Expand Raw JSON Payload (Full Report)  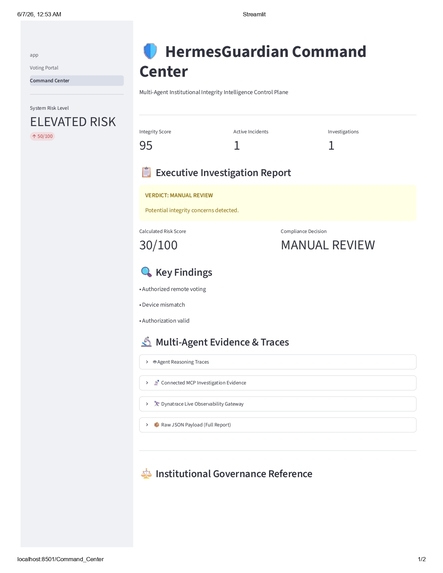pyautogui.click(x=277, y=425)
